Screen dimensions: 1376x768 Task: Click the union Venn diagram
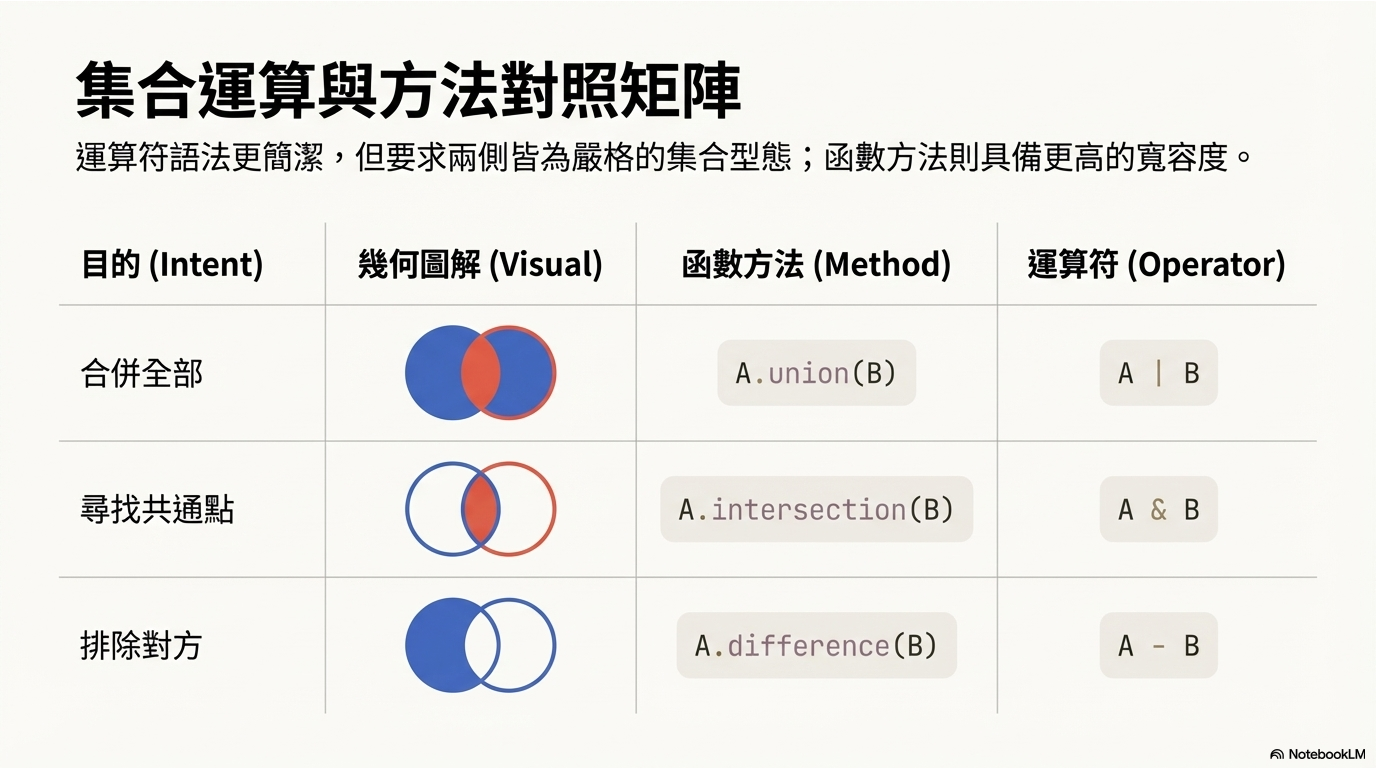click(x=480, y=373)
